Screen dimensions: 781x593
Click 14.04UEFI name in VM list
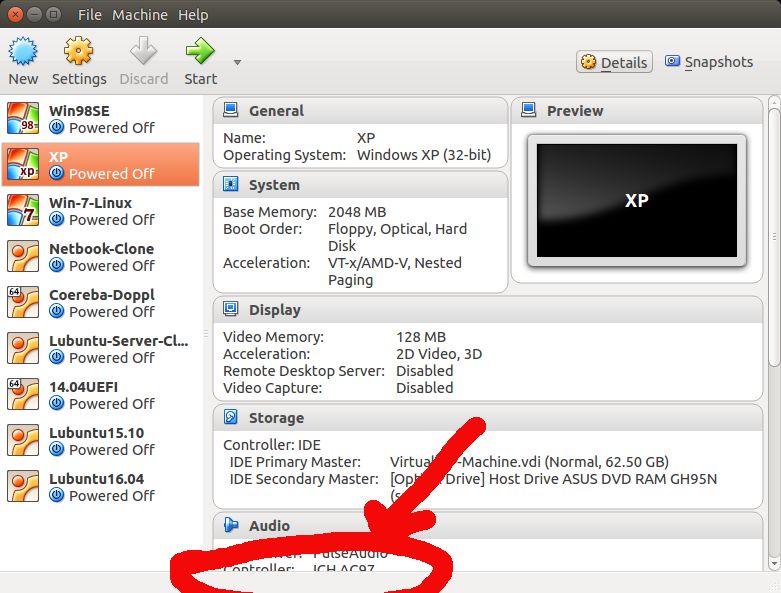84,387
